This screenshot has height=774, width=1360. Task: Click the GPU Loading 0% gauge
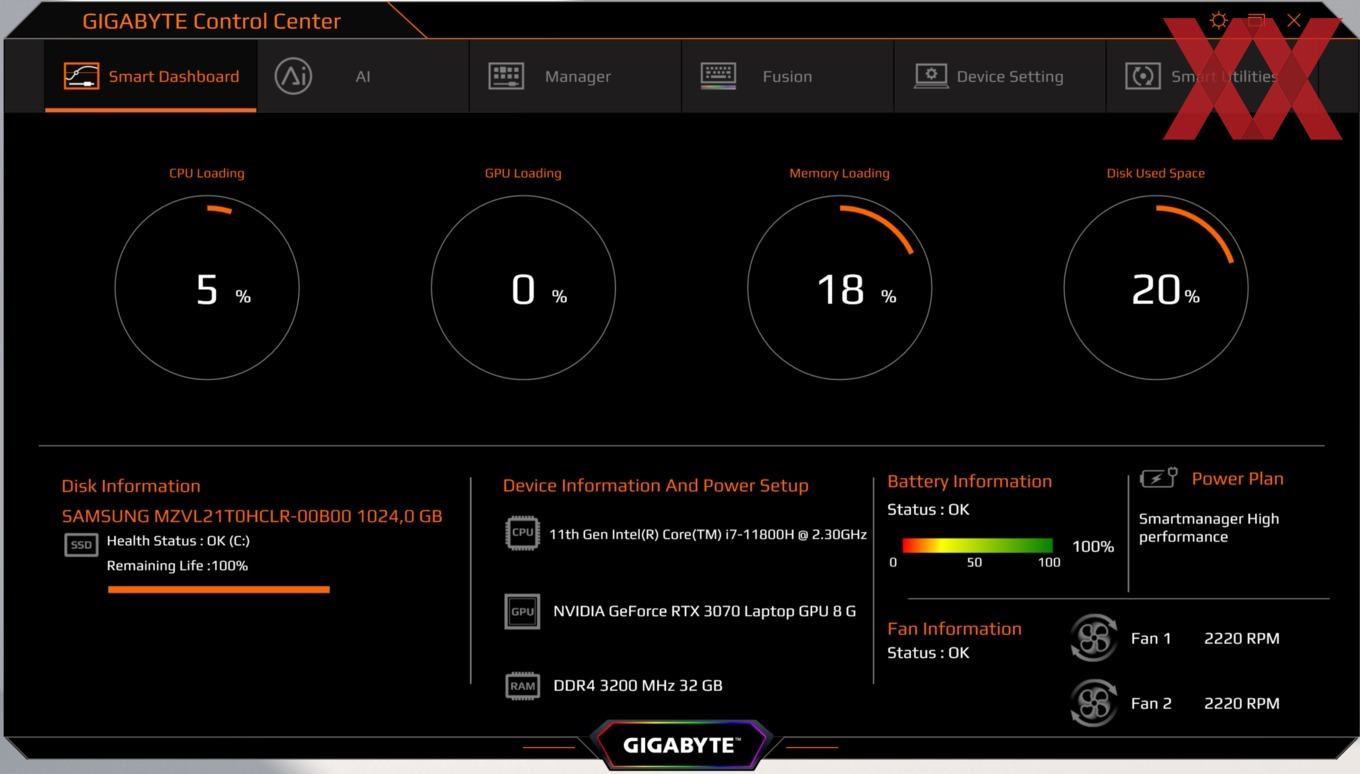(523, 288)
